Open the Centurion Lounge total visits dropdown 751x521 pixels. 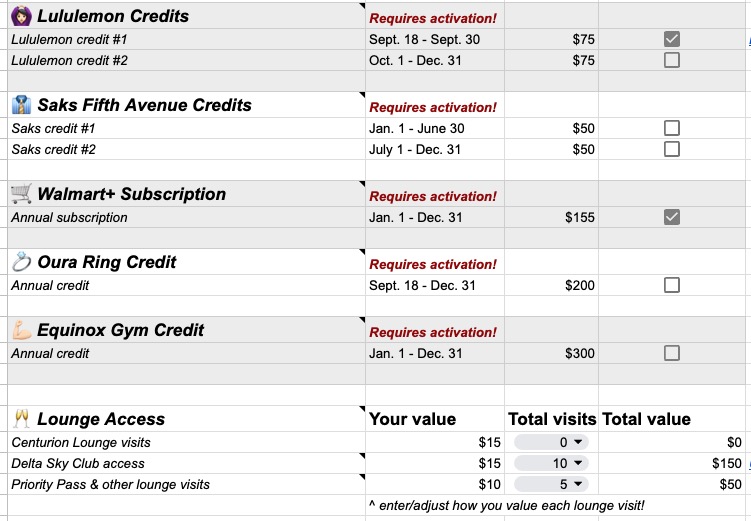(553, 442)
